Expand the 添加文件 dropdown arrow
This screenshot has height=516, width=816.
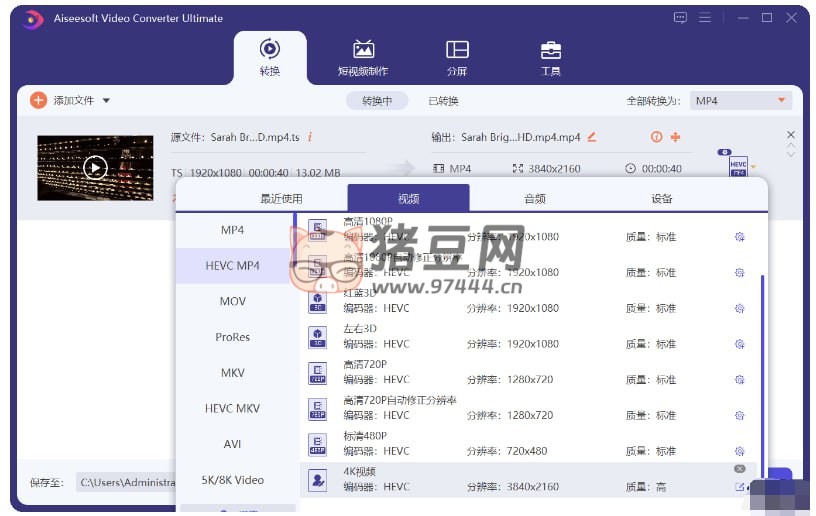106,101
